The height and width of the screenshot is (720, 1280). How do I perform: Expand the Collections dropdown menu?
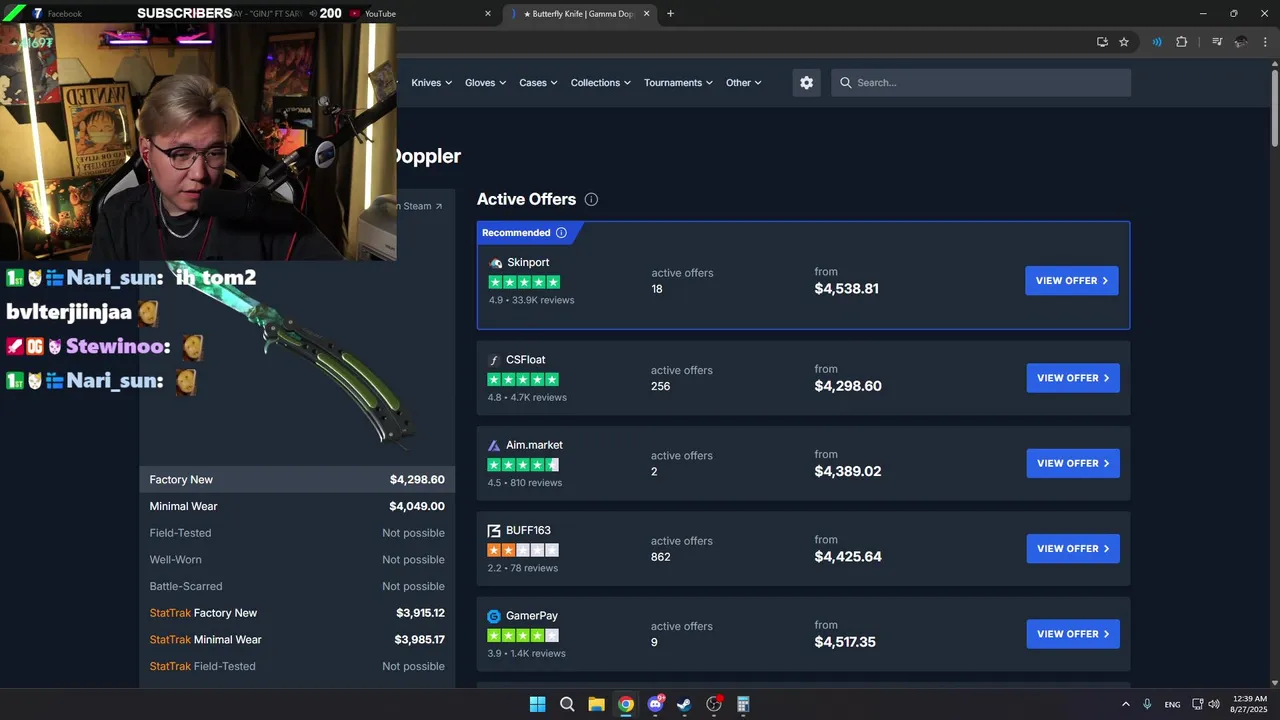pos(601,83)
